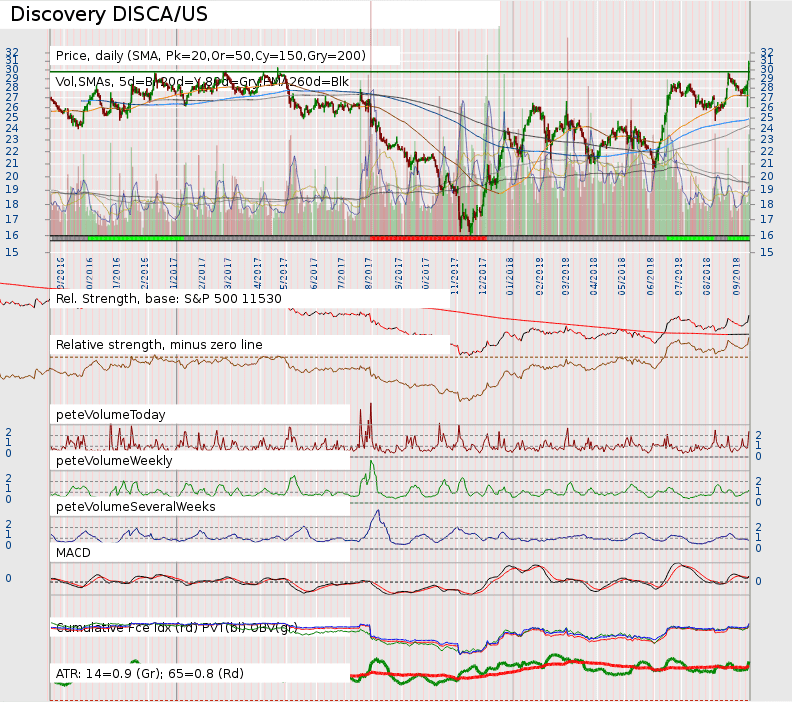Click the 5/2017 date axis label
The height and width of the screenshot is (702, 792).
[x=283, y=273]
